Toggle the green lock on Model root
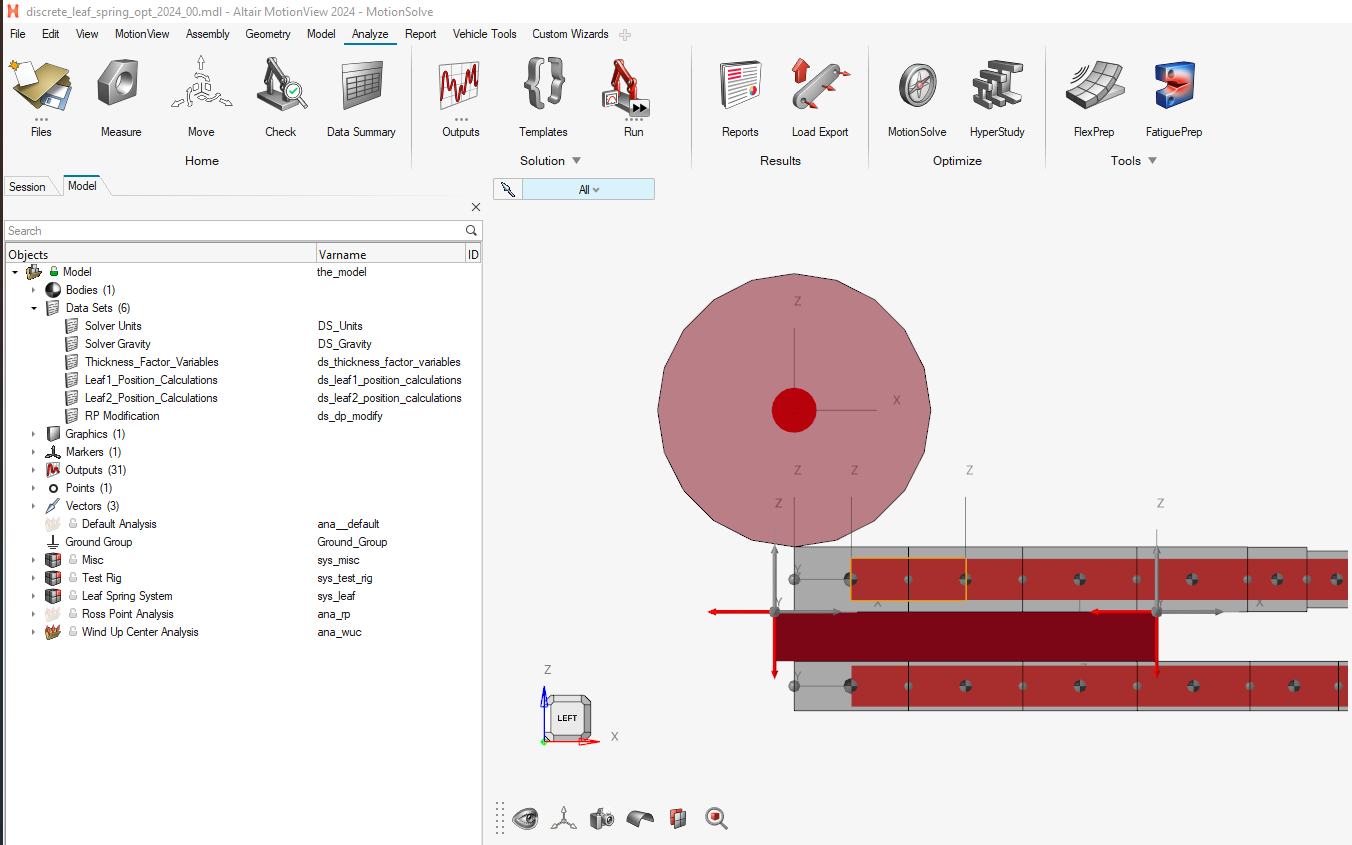Image resolution: width=1352 pixels, height=845 pixels. pos(54,272)
